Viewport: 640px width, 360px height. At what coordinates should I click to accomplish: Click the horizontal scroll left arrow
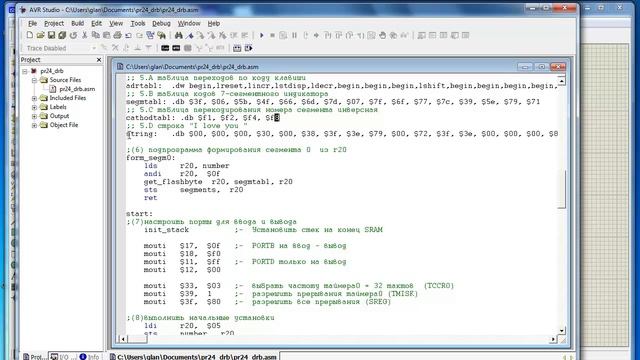(x=122, y=339)
